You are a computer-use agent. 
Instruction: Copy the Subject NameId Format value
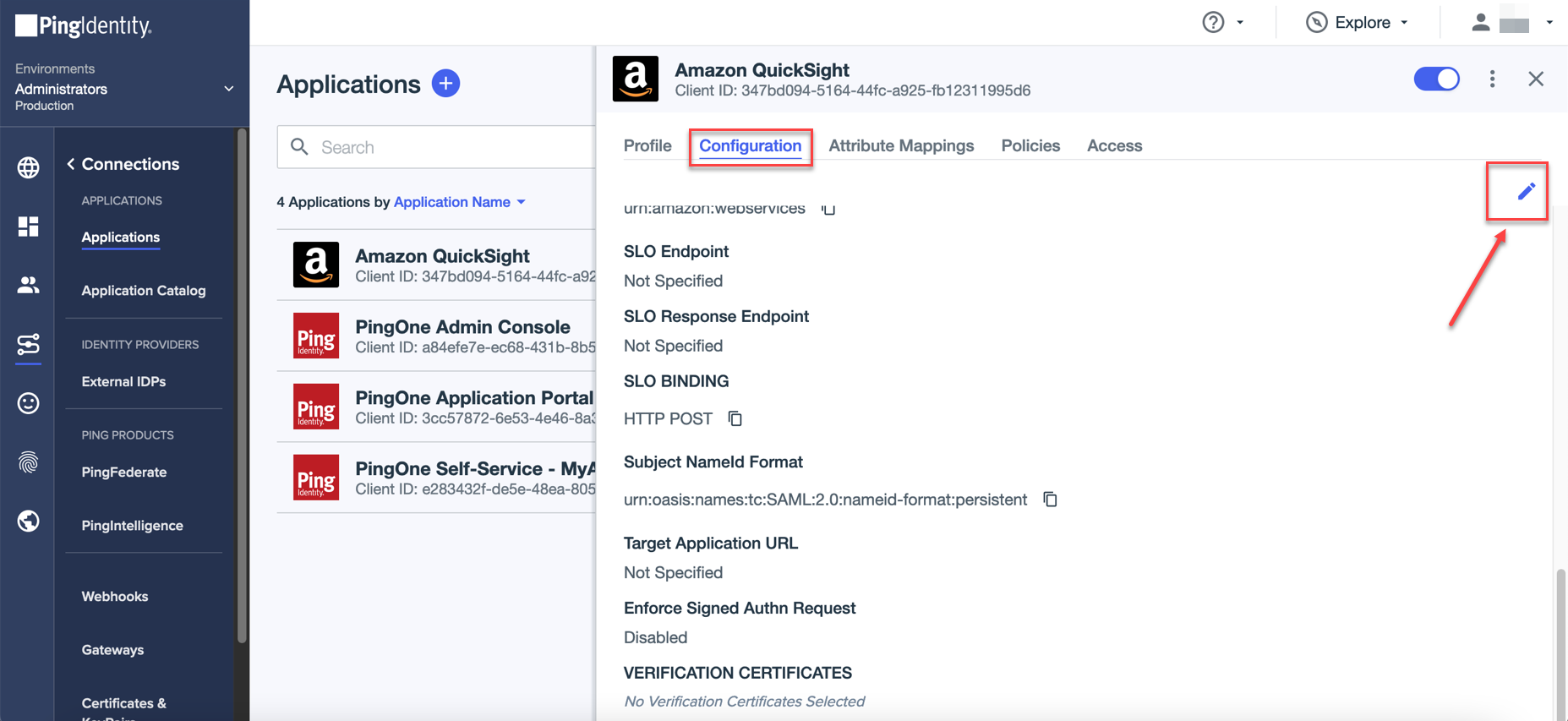pos(1050,500)
